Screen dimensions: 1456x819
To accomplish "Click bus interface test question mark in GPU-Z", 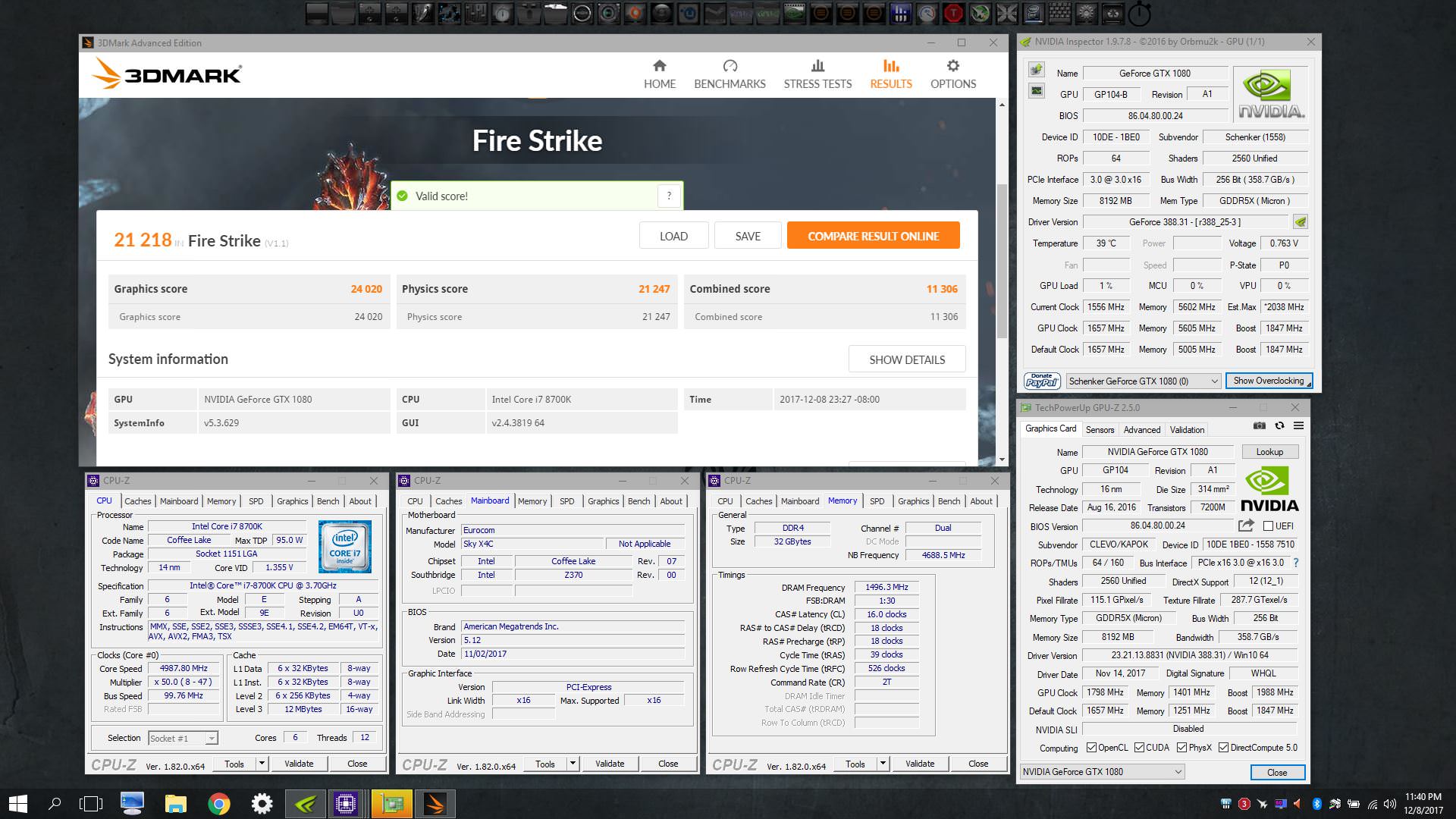I will pyautogui.click(x=1296, y=563).
